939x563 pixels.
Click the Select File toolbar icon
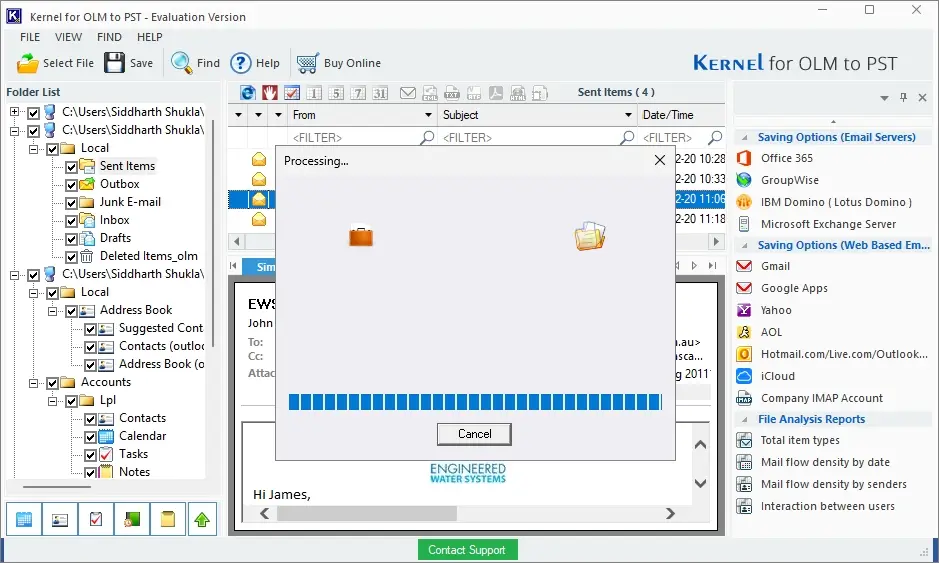[28, 63]
